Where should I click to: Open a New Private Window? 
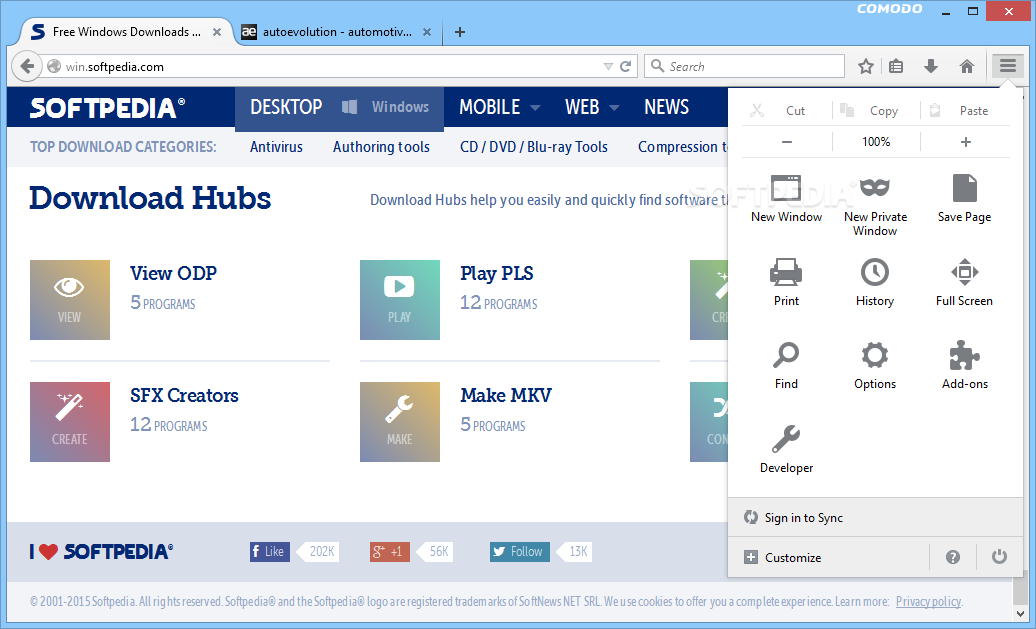coord(875,205)
